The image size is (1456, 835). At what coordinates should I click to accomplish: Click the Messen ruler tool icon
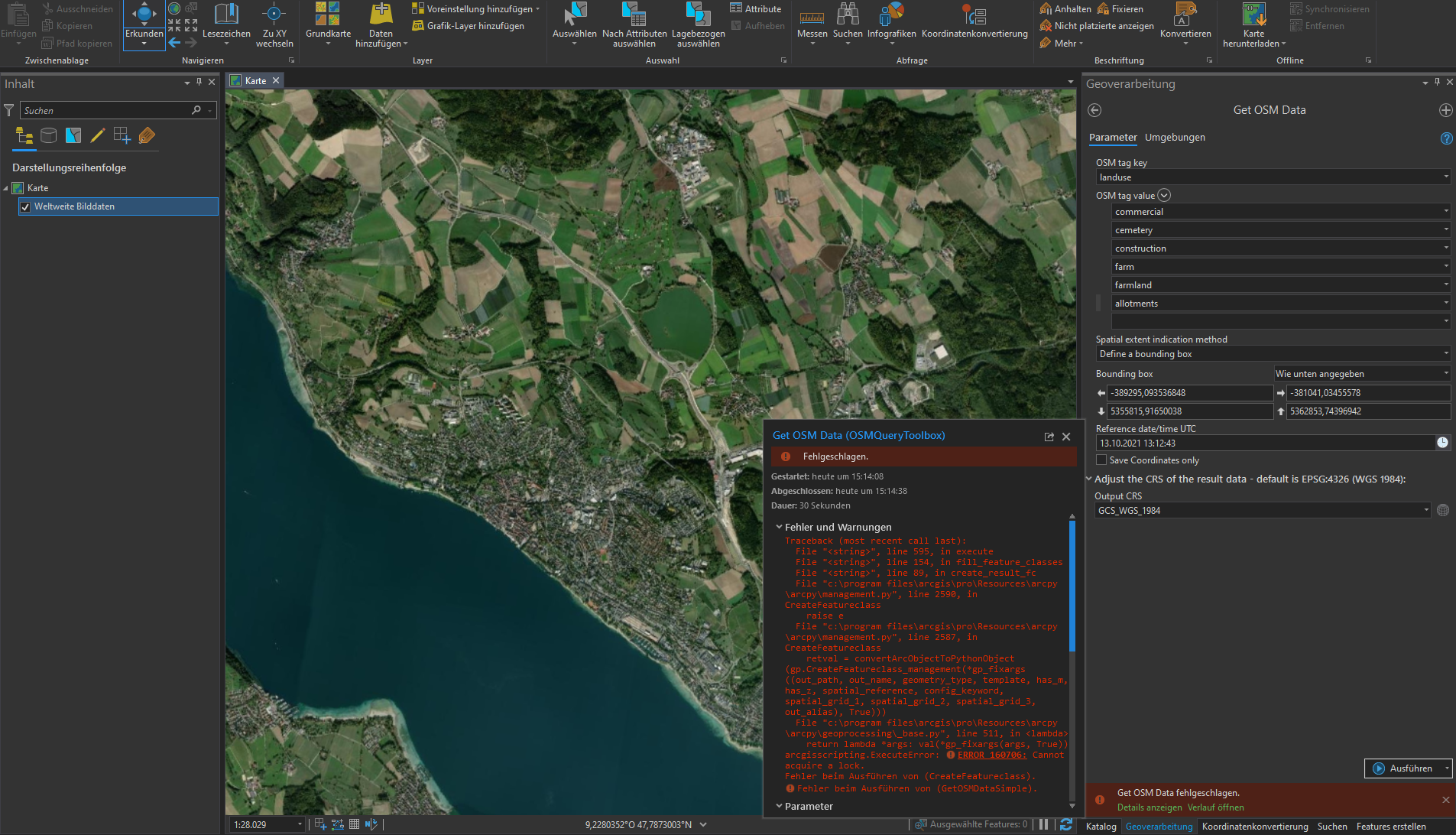(812, 17)
